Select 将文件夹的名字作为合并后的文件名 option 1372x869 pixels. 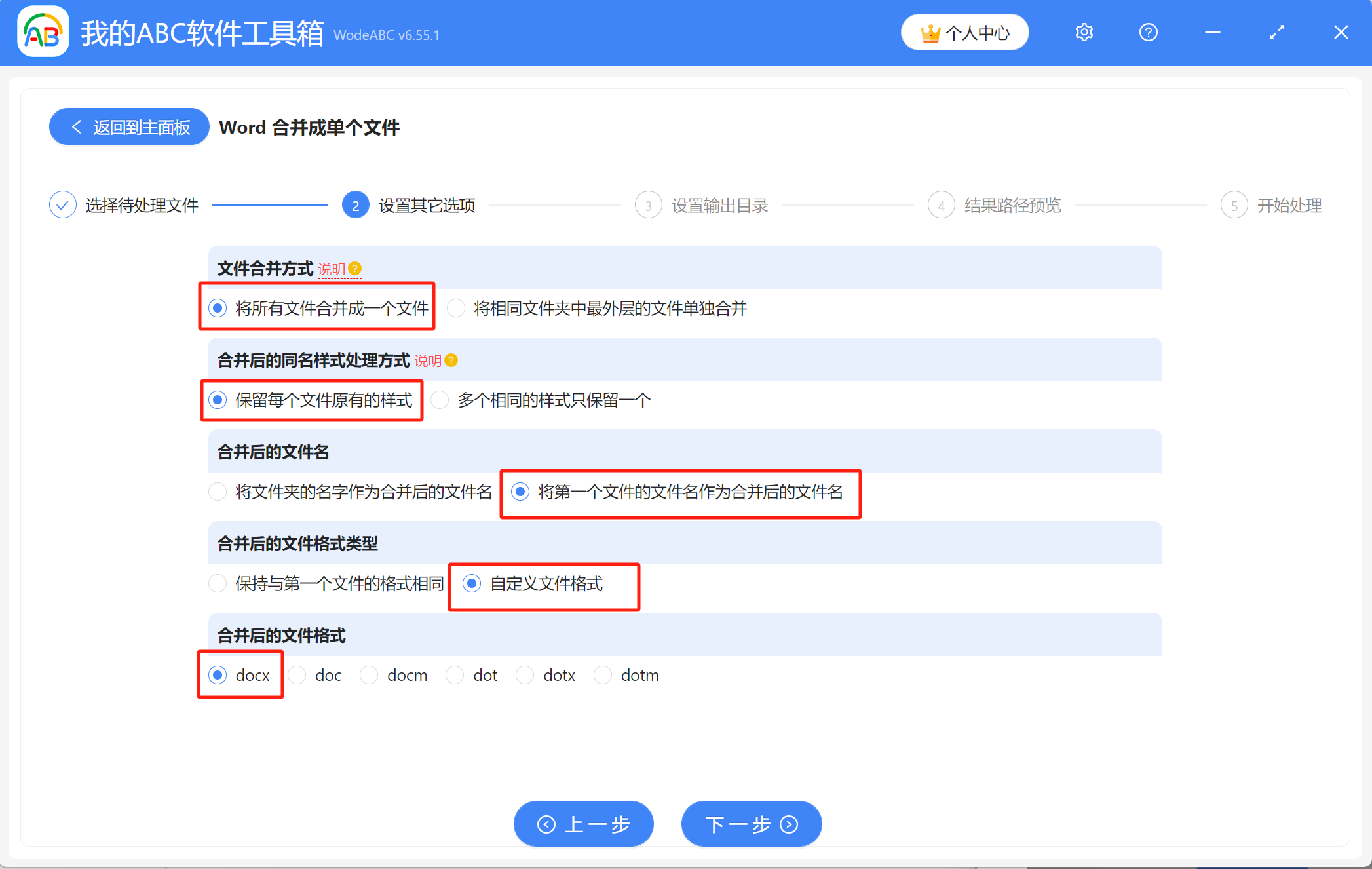point(218,492)
